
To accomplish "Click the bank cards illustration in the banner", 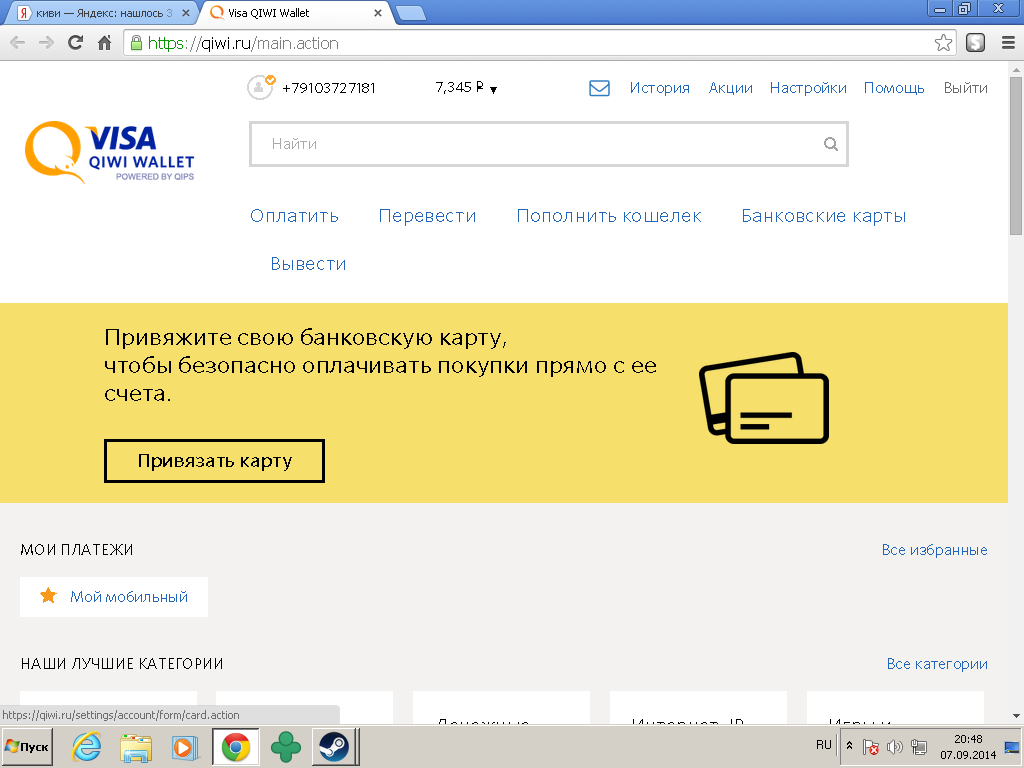I will [x=763, y=398].
